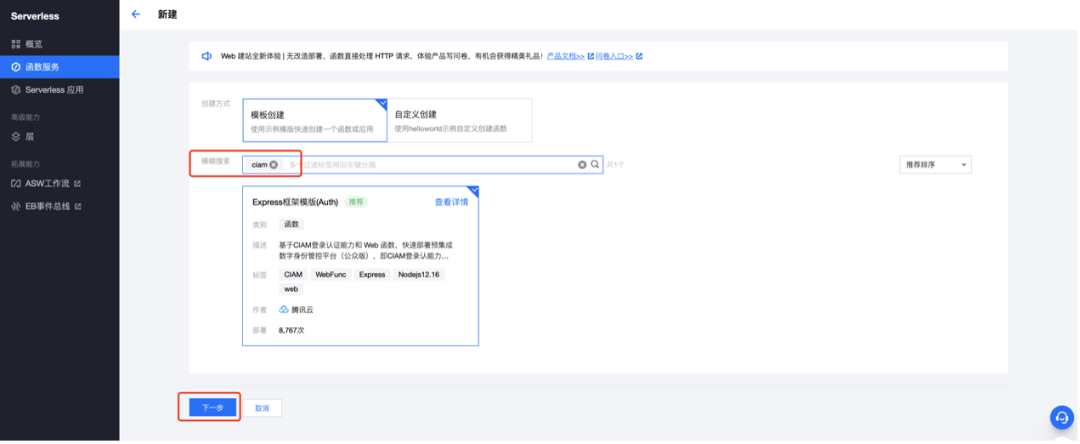Click the 函数 category tag
Image resolution: width=1080 pixels, height=444 pixels.
[291, 224]
